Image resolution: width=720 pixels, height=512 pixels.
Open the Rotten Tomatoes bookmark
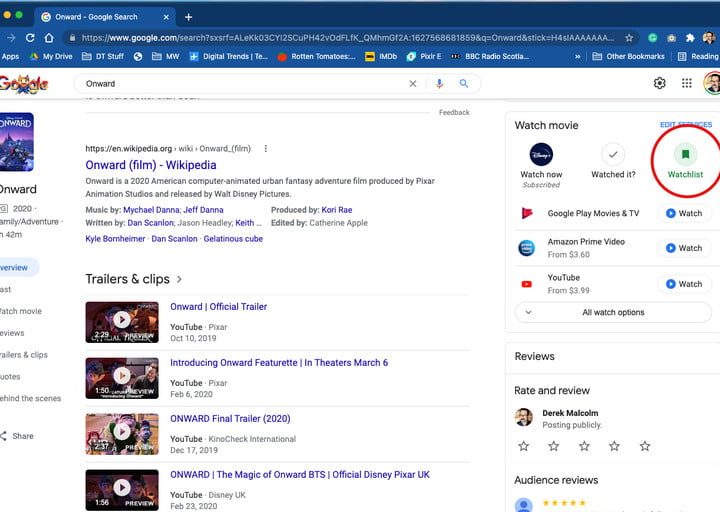[x=316, y=56]
